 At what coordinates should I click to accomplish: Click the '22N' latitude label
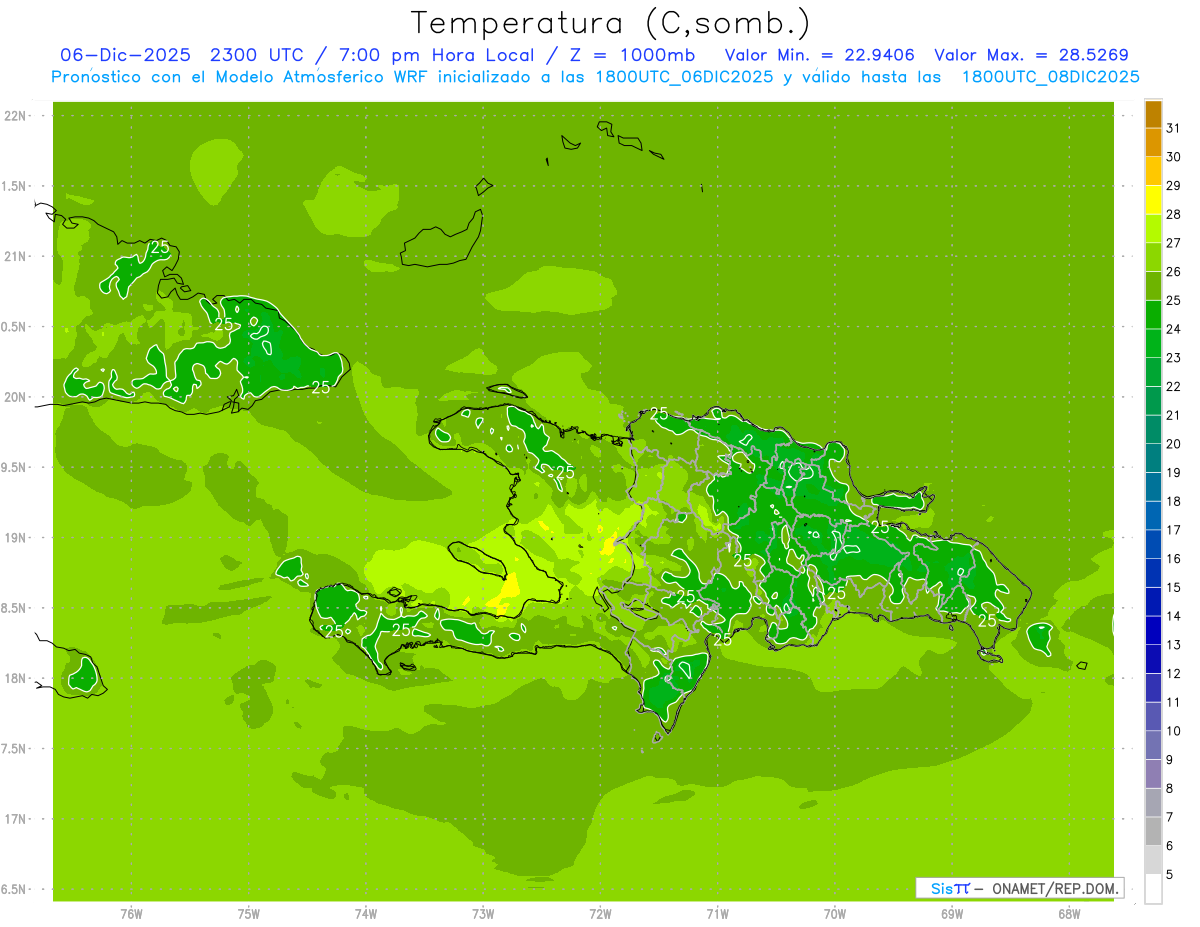(x=15, y=115)
